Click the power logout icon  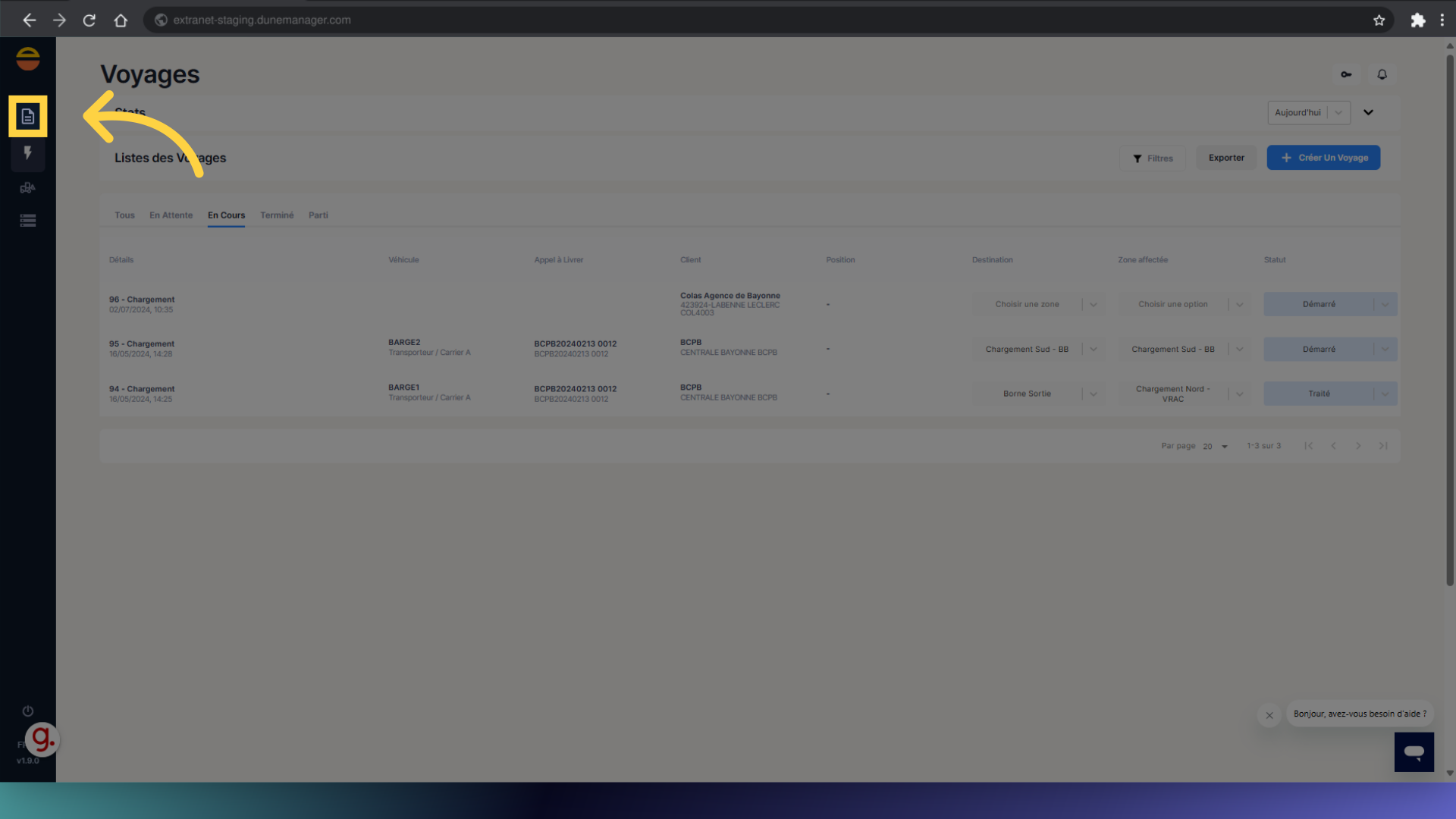(28, 711)
